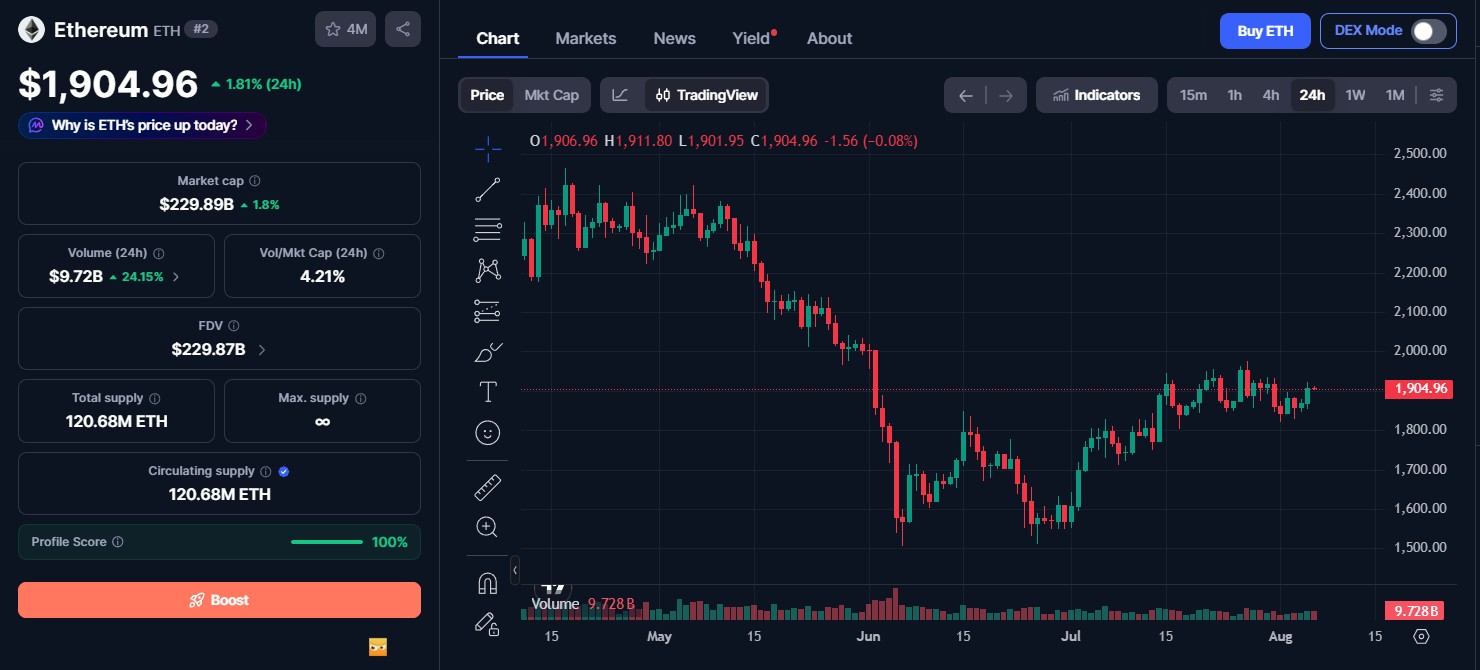Image resolution: width=1480 pixels, height=670 pixels.
Task: Undo last chart action arrow
Action: (965, 96)
